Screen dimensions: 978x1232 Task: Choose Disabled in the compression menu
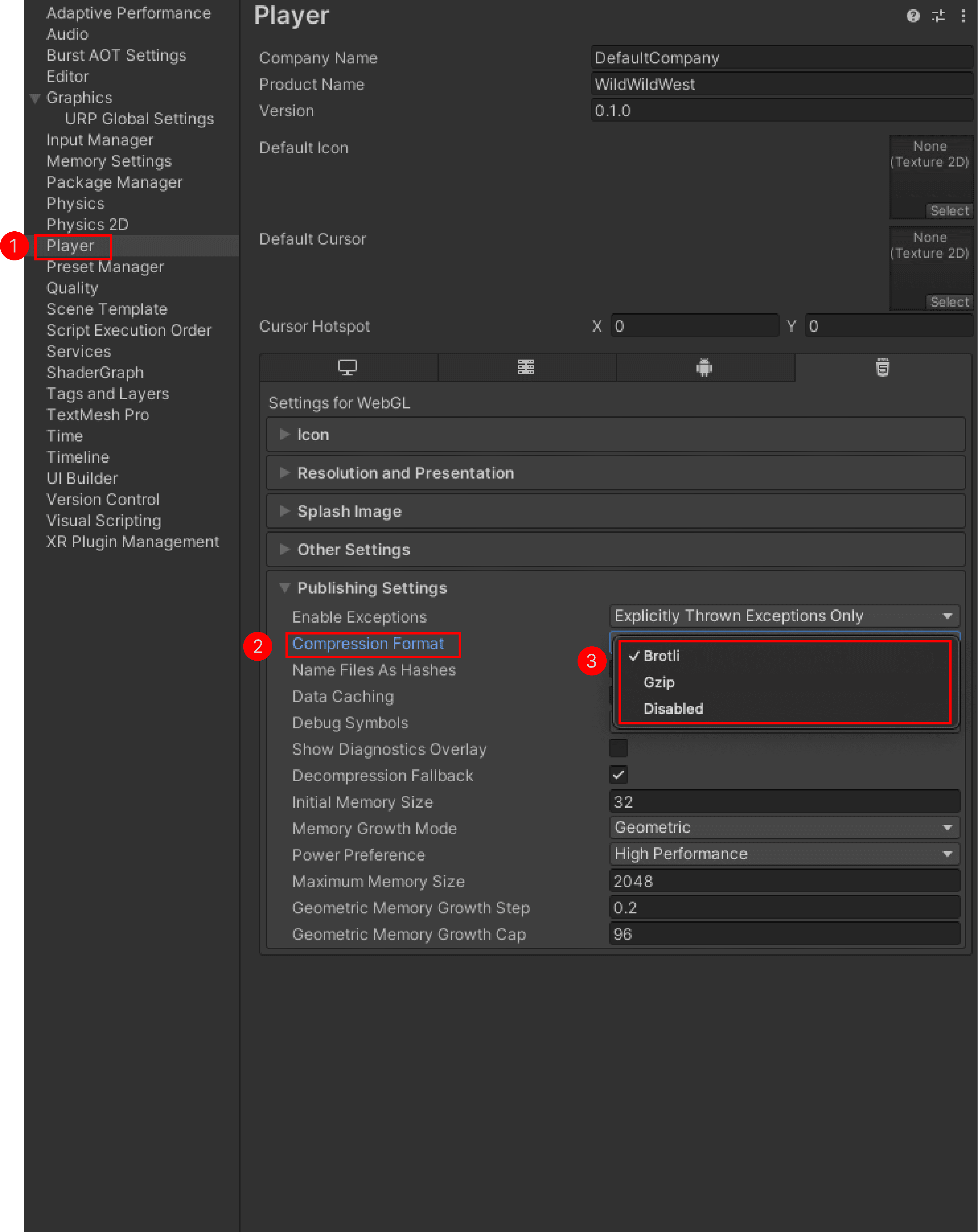[673, 709]
